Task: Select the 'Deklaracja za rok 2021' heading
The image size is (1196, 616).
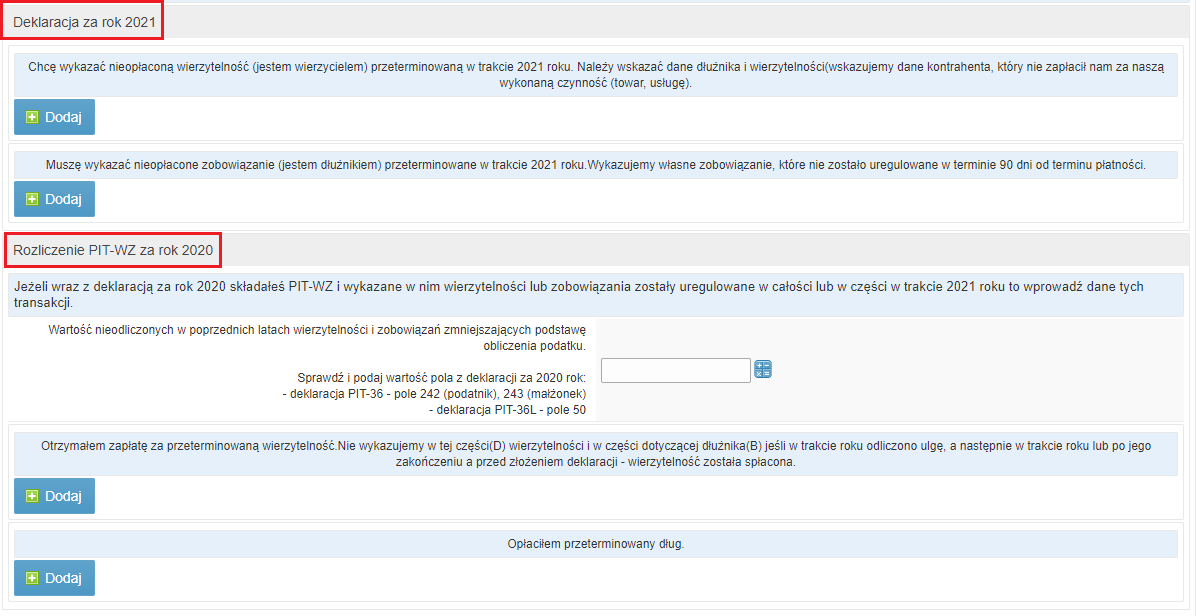Action: click(84, 22)
